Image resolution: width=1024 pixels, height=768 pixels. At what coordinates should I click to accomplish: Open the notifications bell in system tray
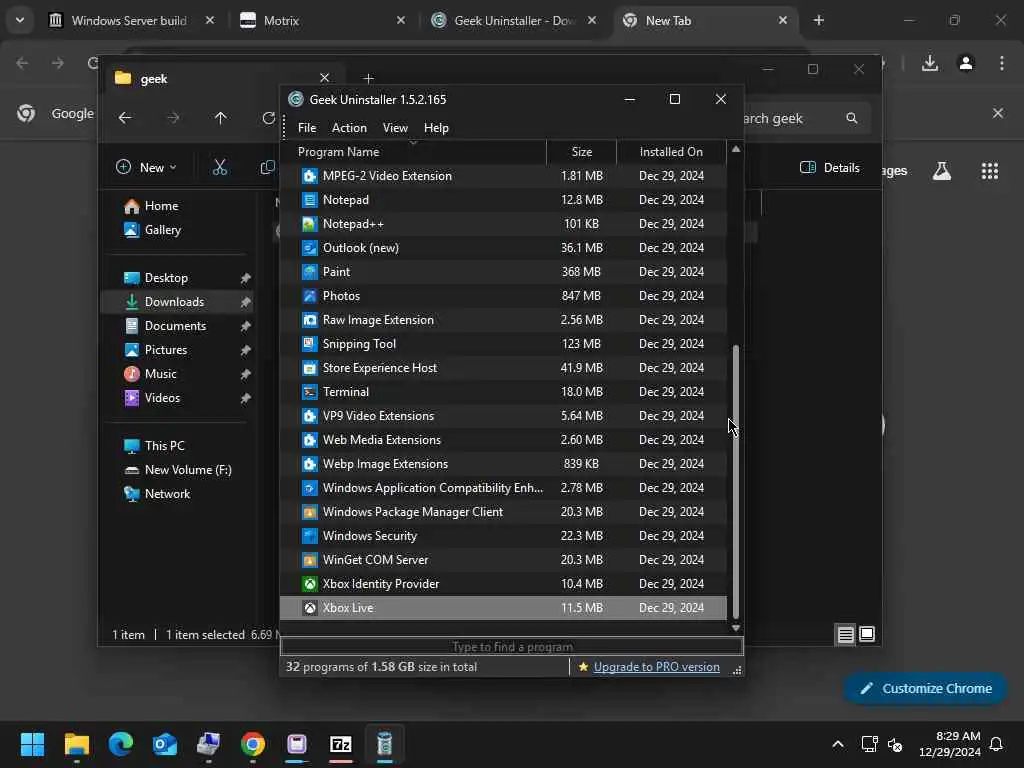tap(997, 744)
